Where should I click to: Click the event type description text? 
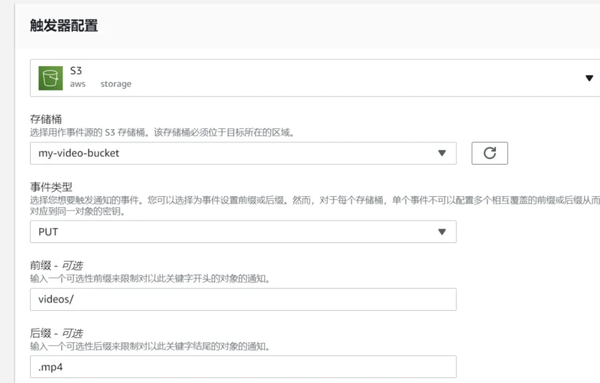click(x=315, y=205)
